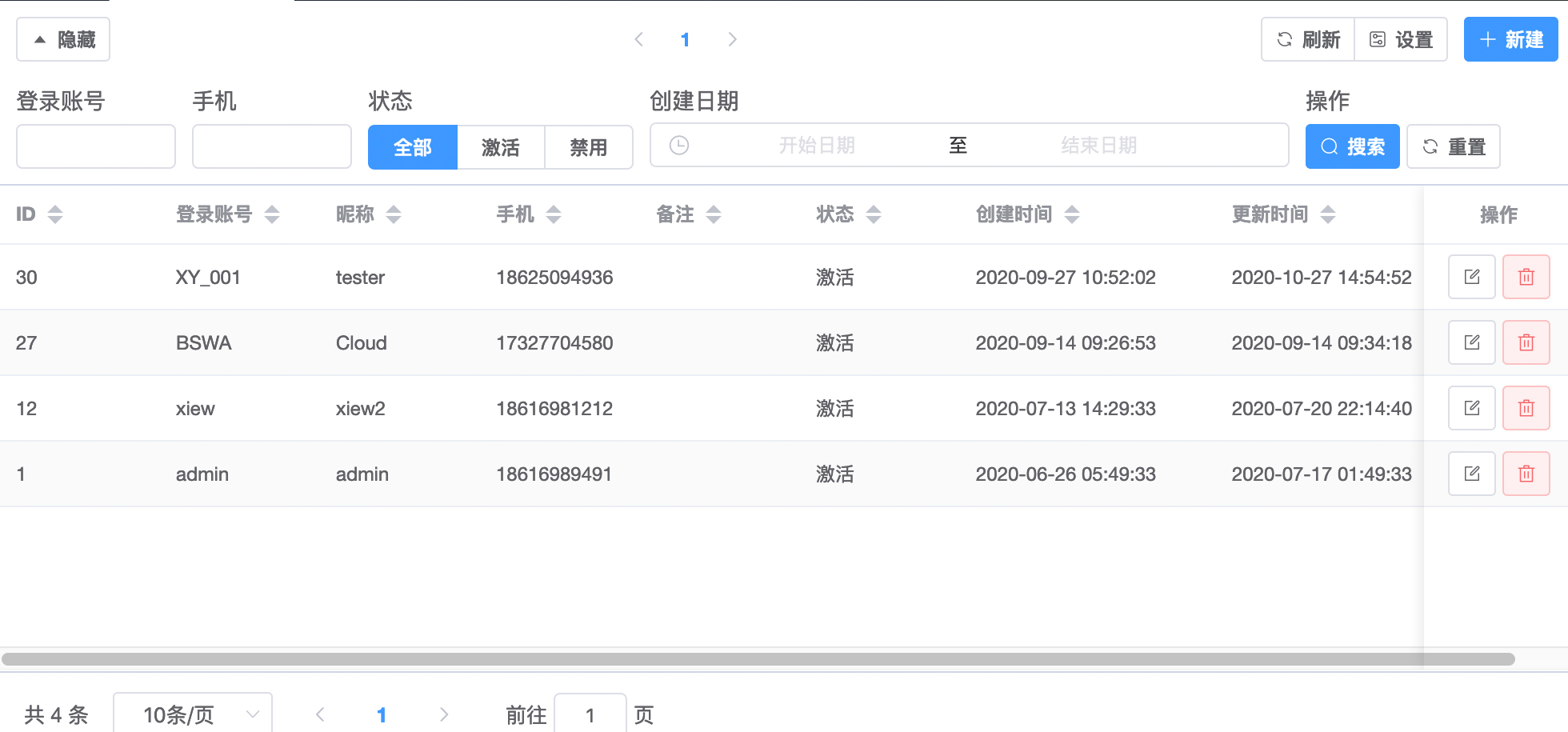The width and height of the screenshot is (1568, 732).
Task: Delete the XY_001 user row
Action: pyautogui.click(x=1526, y=277)
